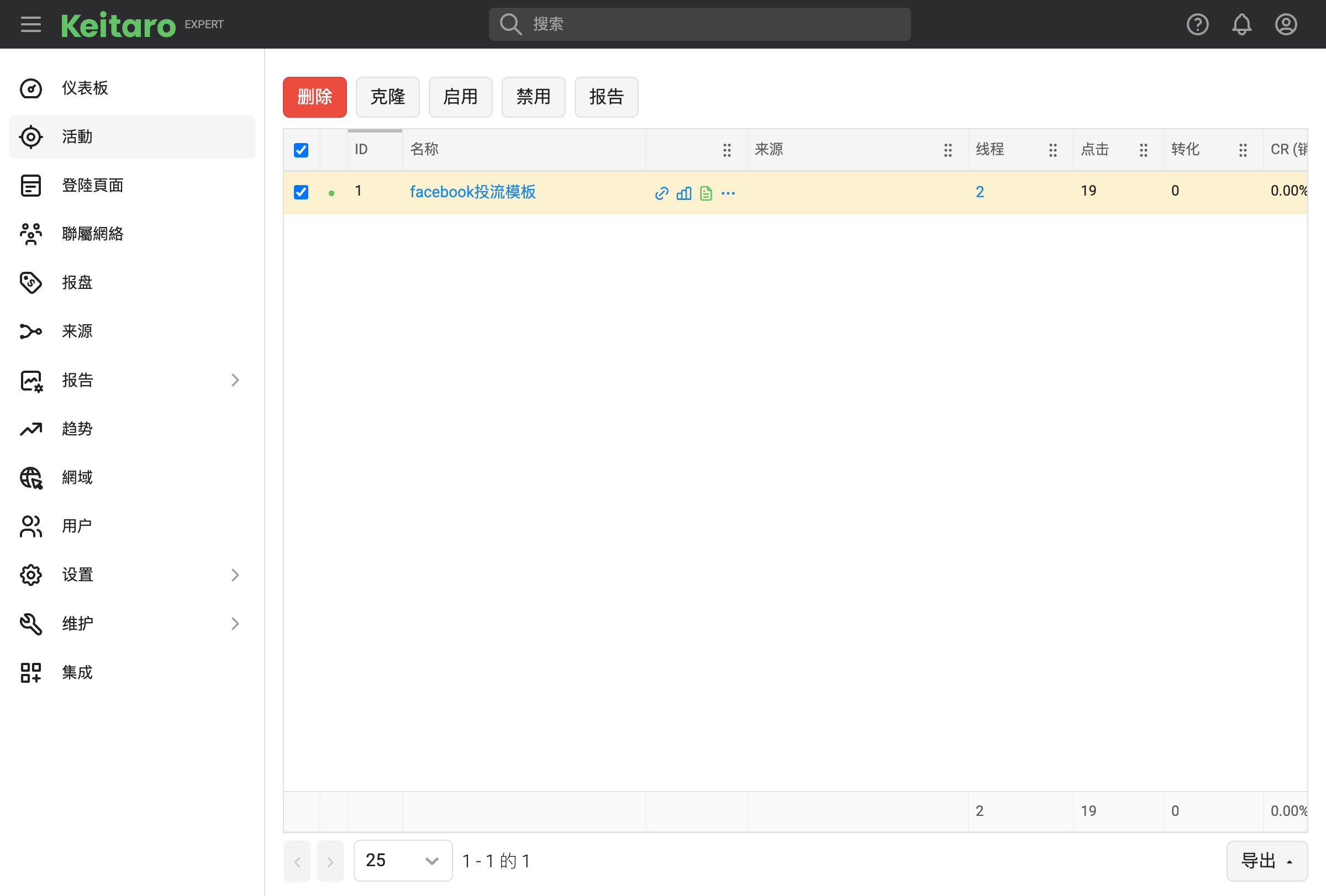
Task: Open 聯屬網絡 in the sidebar
Action: [132, 234]
